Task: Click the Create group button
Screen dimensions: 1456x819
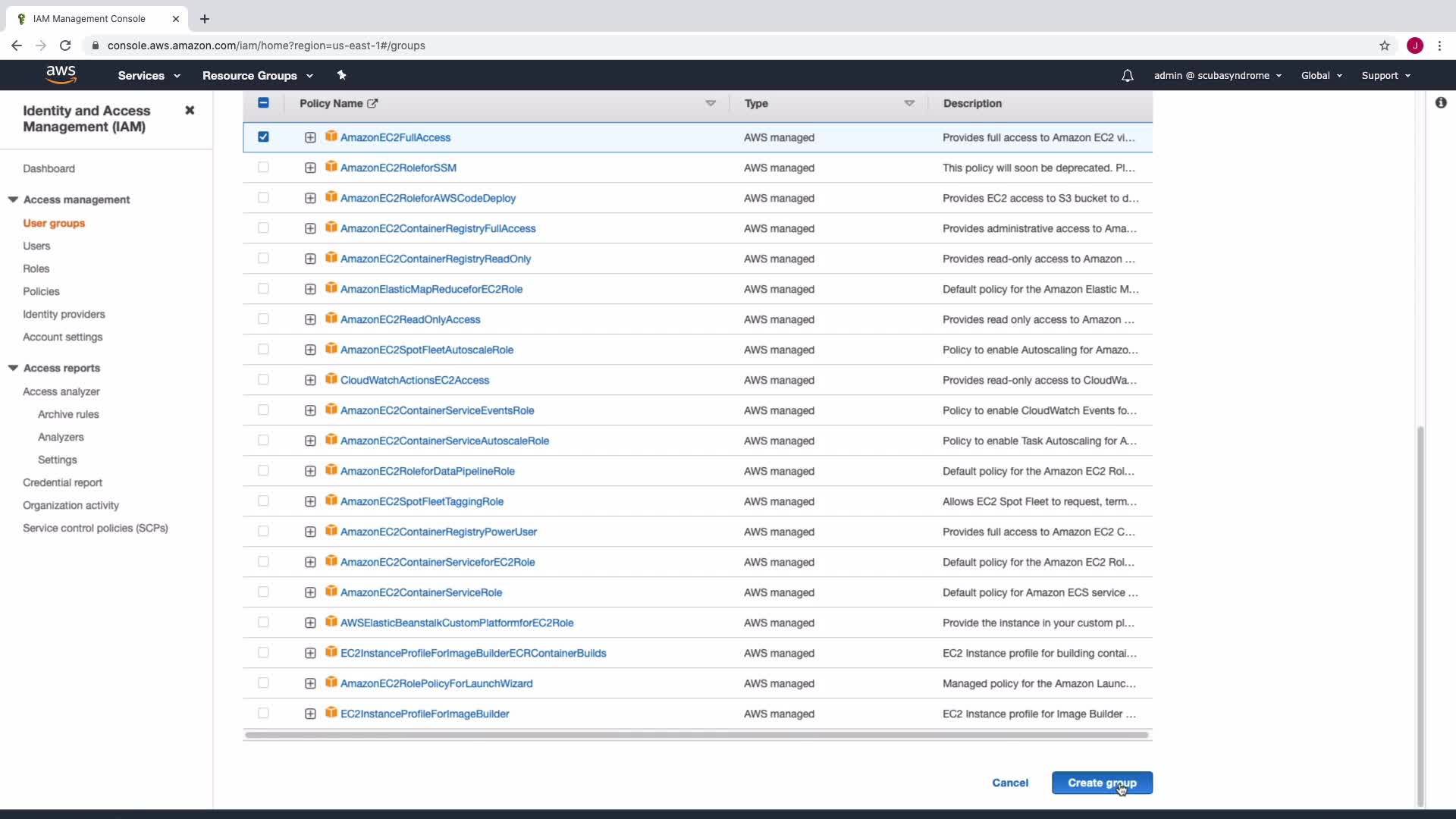Action: (x=1101, y=783)
